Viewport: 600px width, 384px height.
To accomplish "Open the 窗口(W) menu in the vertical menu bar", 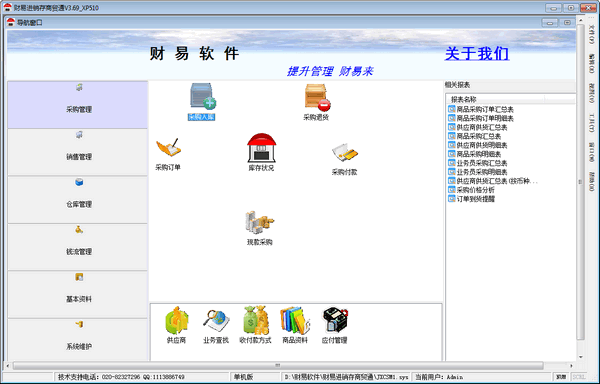I will 591,152.
